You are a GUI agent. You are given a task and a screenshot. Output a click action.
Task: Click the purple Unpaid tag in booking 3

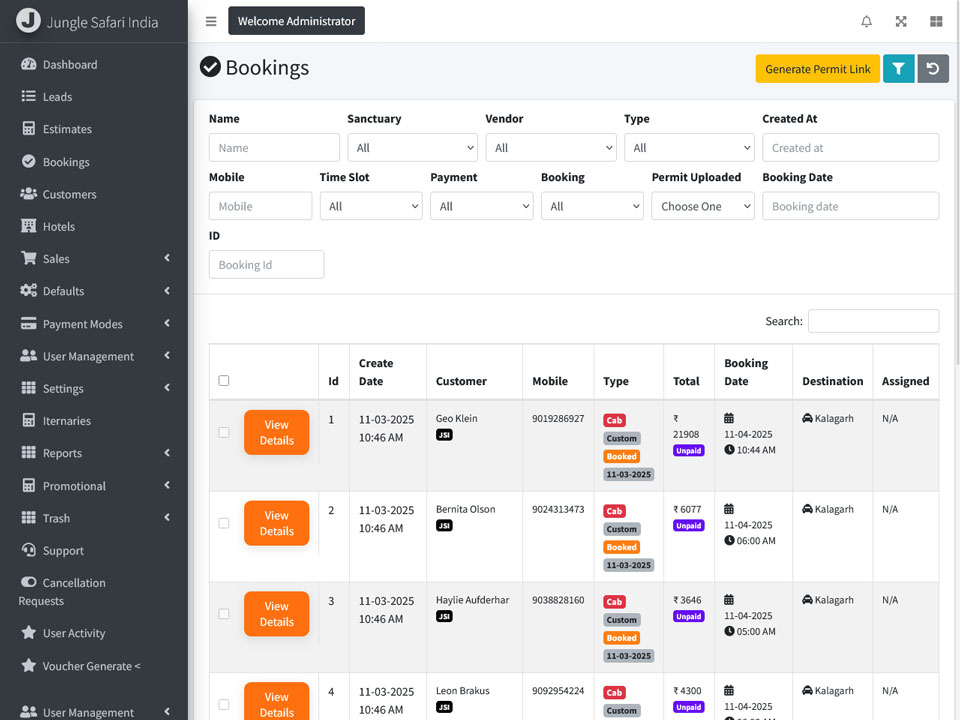tap(689, 616)
